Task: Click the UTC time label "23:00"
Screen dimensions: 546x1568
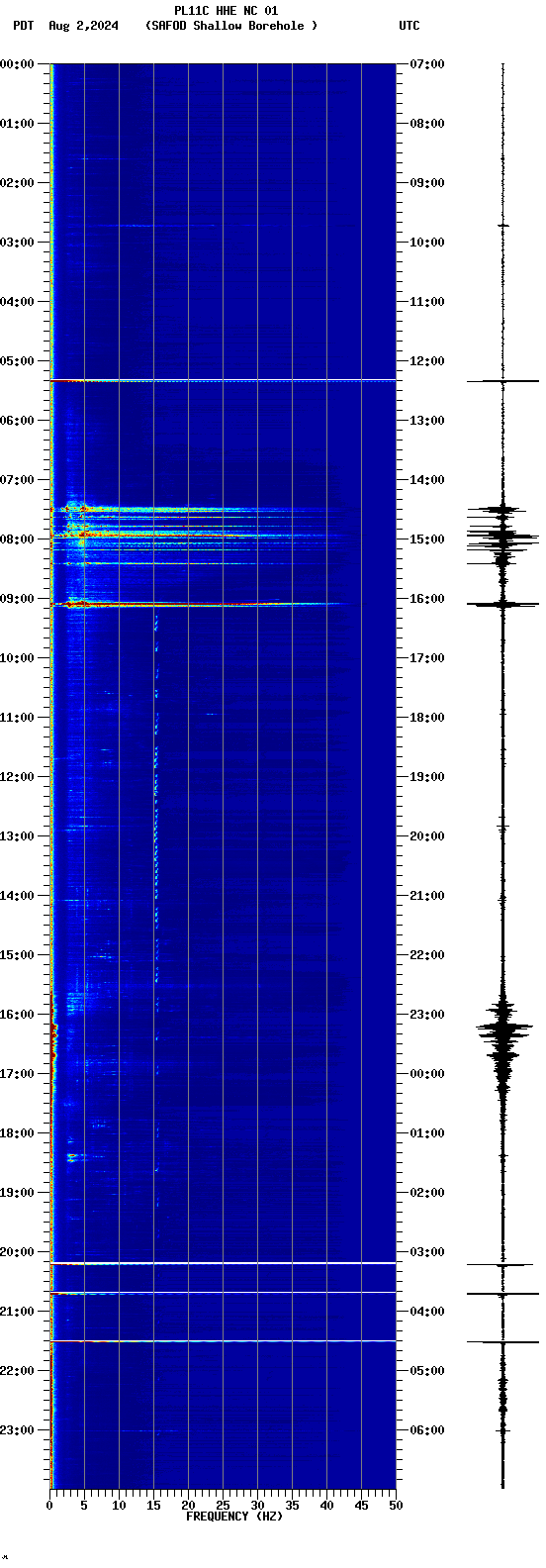Action: [427, 1015]
